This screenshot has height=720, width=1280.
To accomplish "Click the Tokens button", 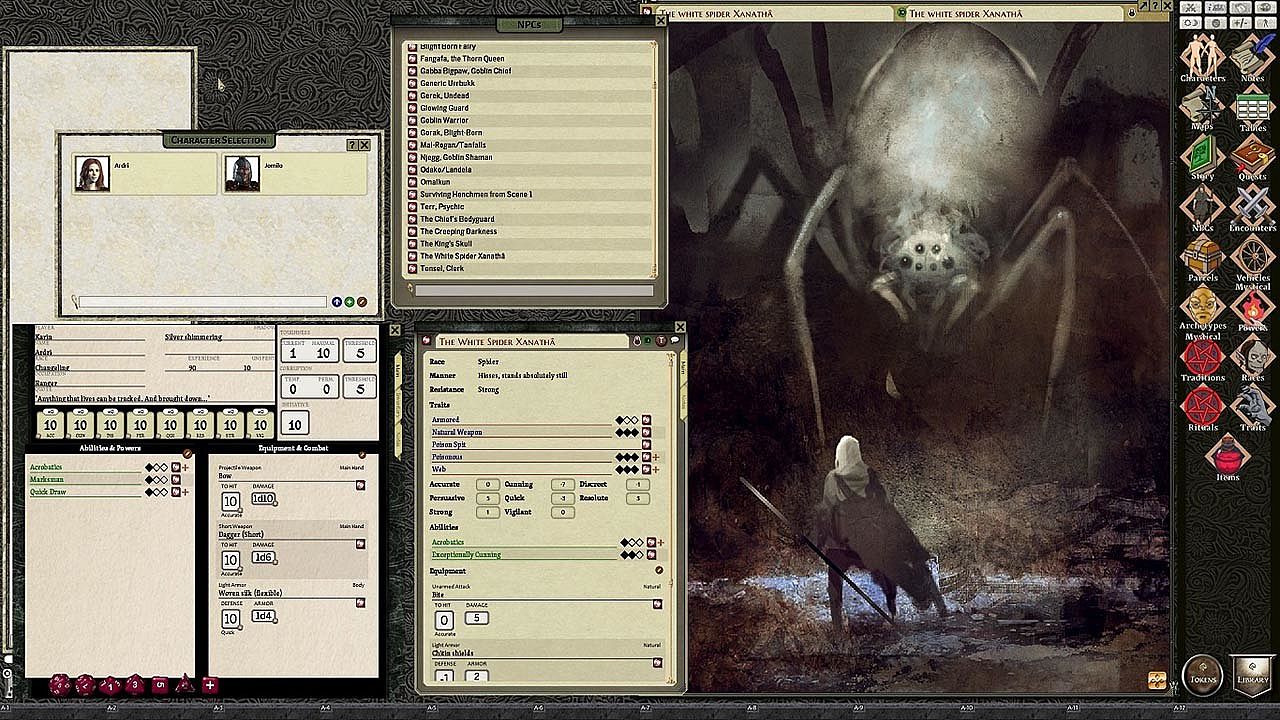I will coord(1202,673).
